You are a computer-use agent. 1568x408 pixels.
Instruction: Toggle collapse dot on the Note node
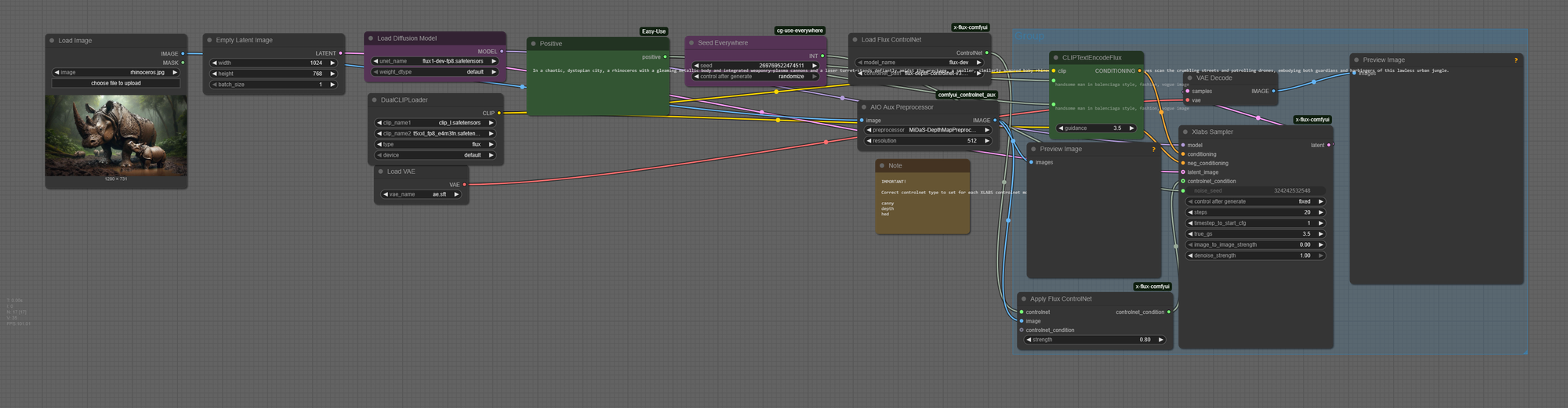click(882, 166)
